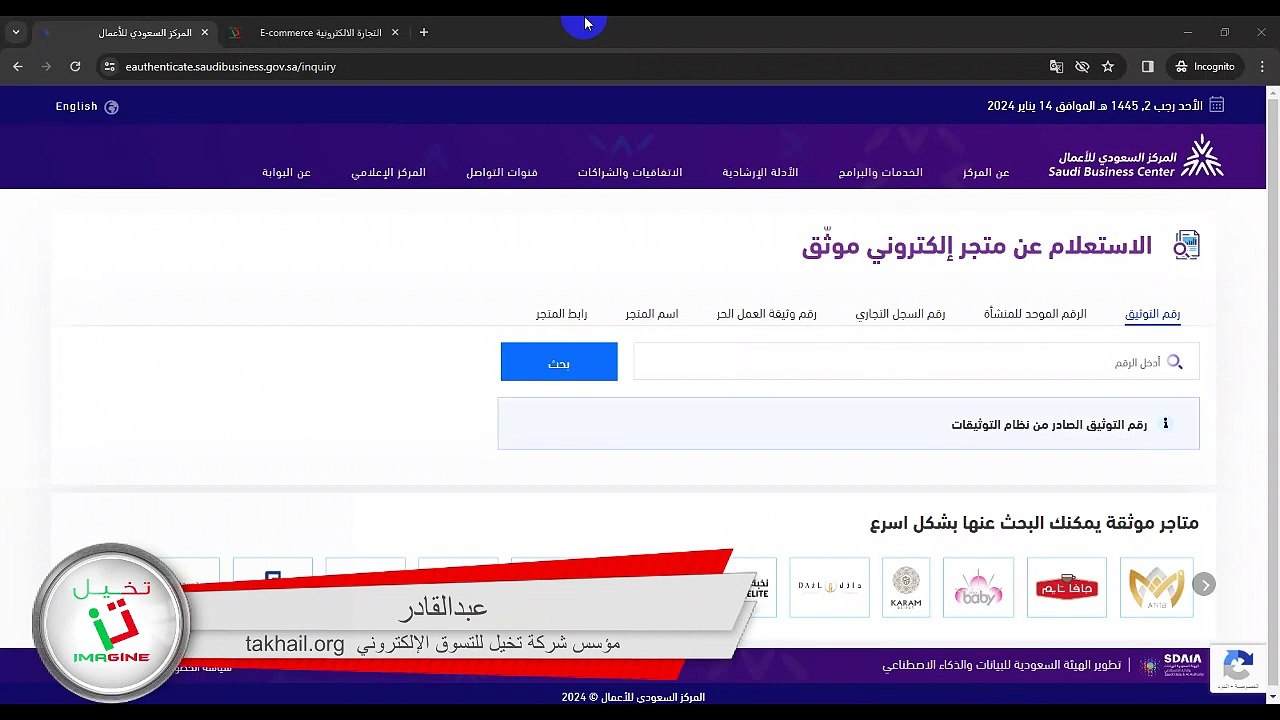Click the calendar icon beside the date

click(1217, 105)
